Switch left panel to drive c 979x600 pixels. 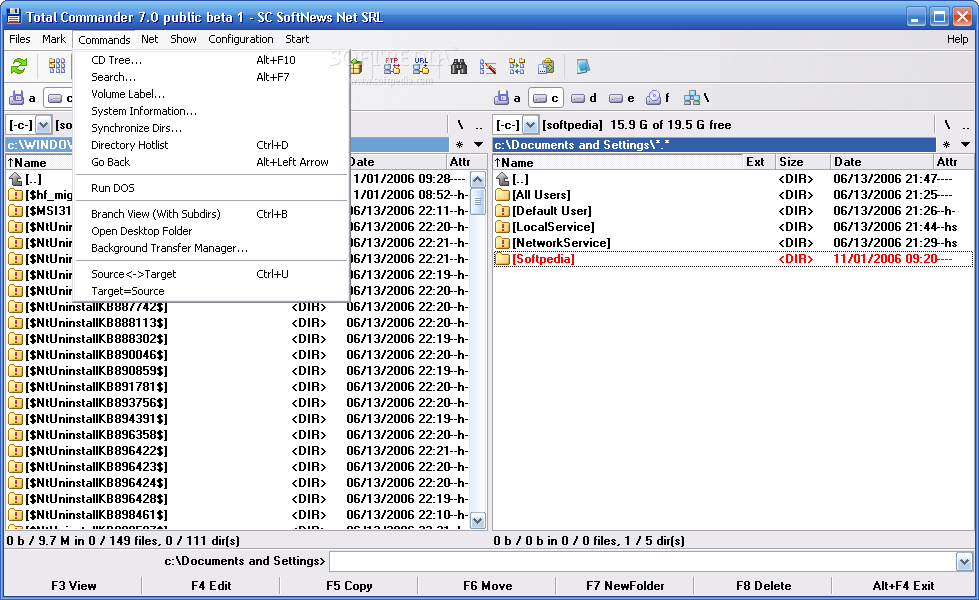[62, 98]
